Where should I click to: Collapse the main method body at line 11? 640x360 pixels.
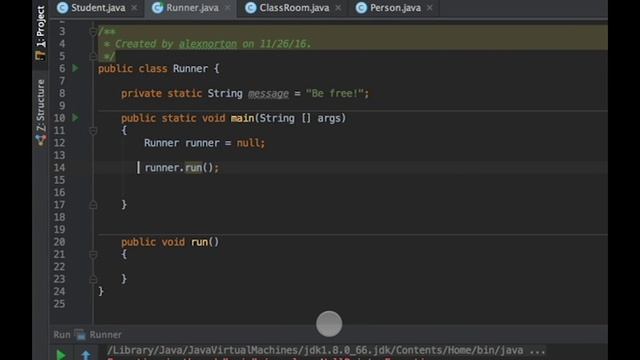(x=93, y=131)
